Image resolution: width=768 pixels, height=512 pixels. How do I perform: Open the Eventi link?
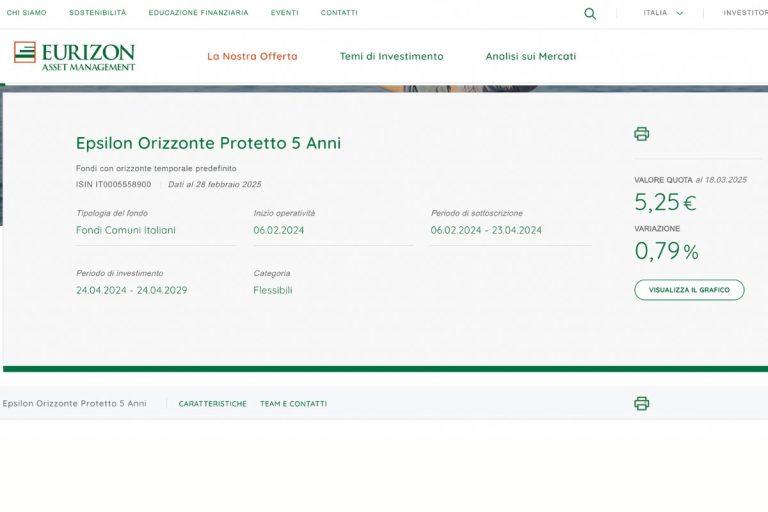(284, 13)
